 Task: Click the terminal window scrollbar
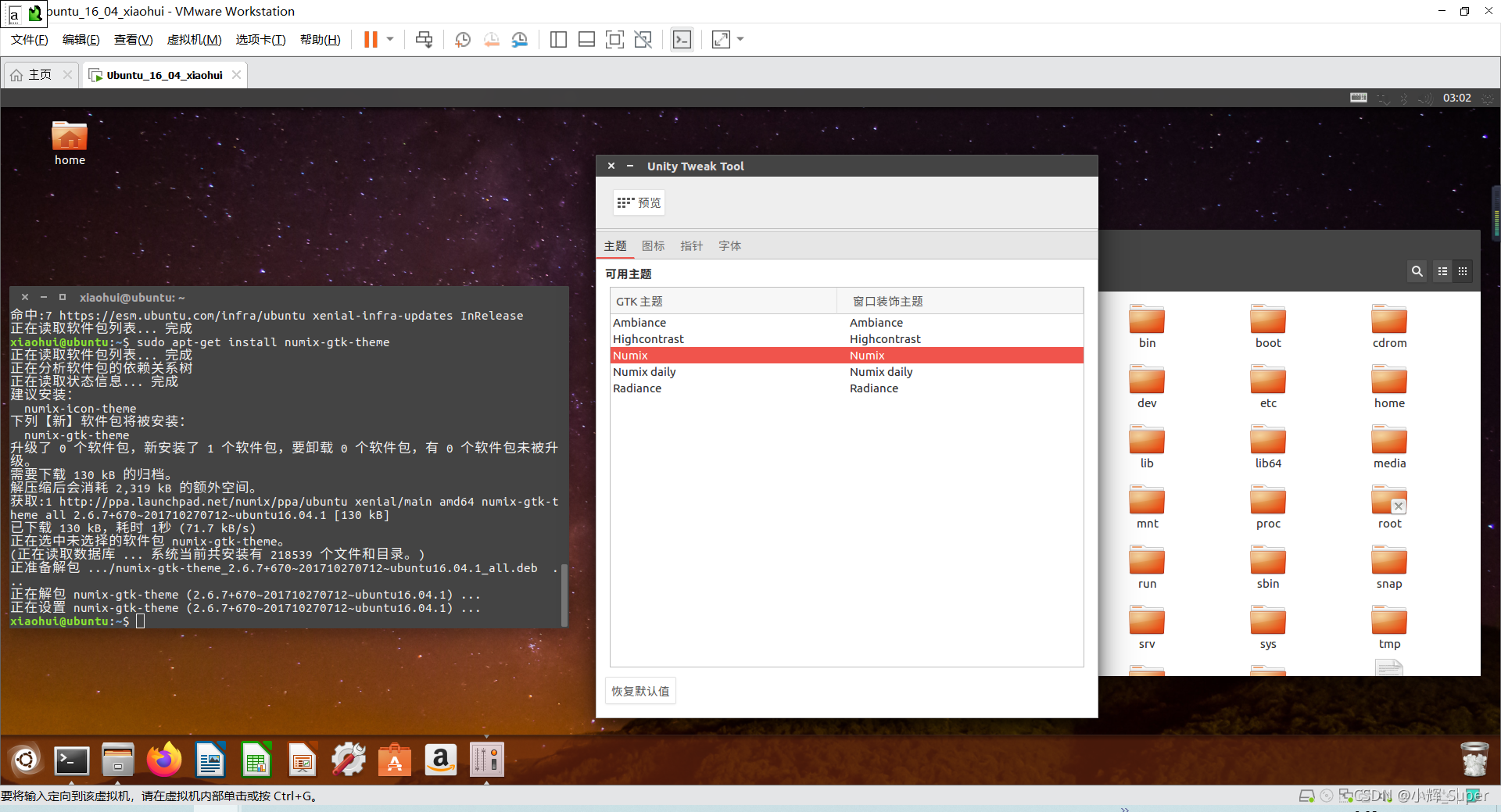[x=564, y=594]
